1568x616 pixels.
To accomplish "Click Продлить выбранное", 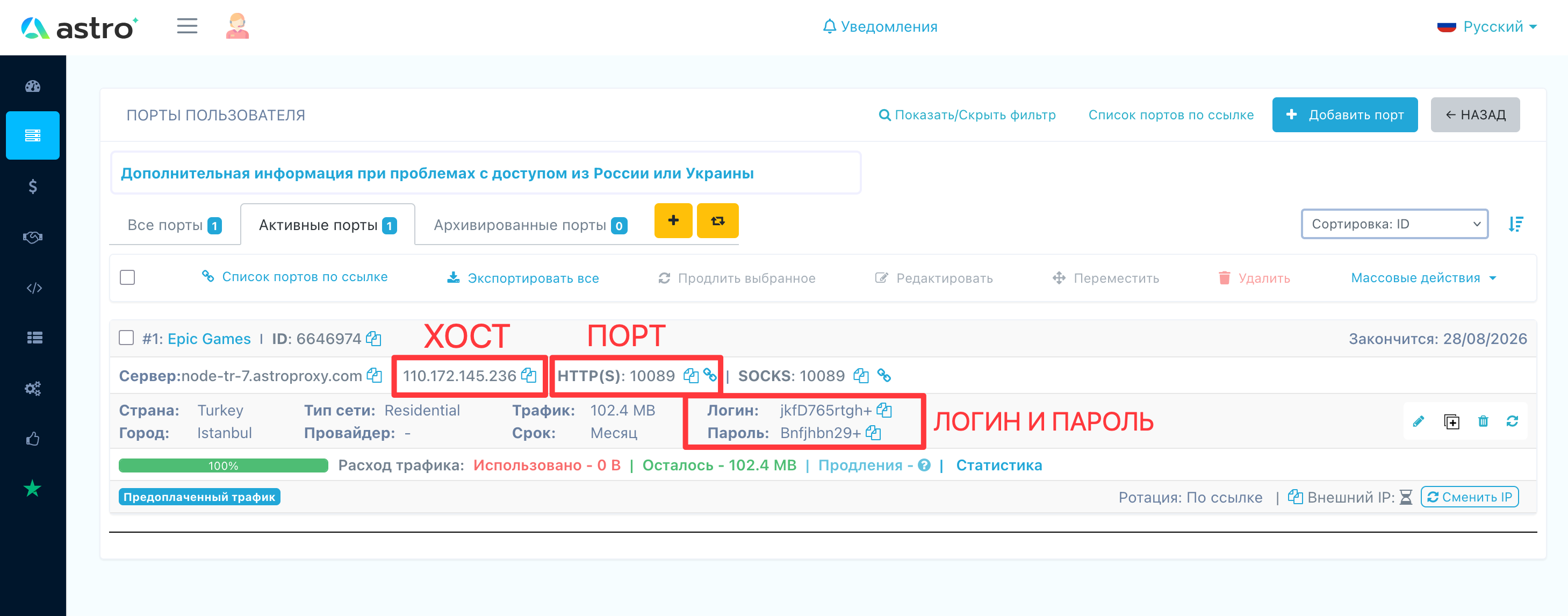I will coord(737,277).
